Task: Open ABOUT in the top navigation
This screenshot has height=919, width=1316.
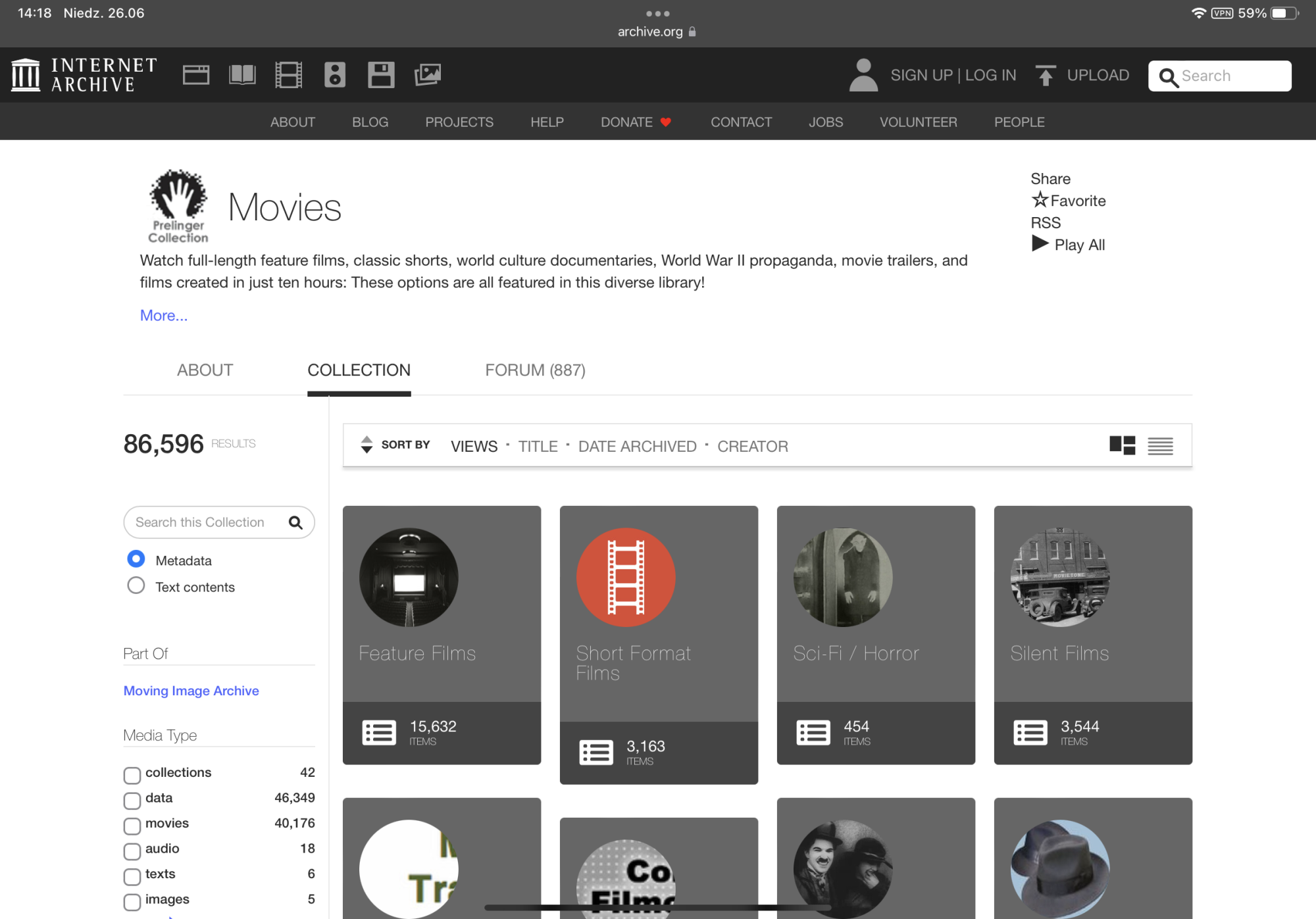Action: [x=293, y=122]
